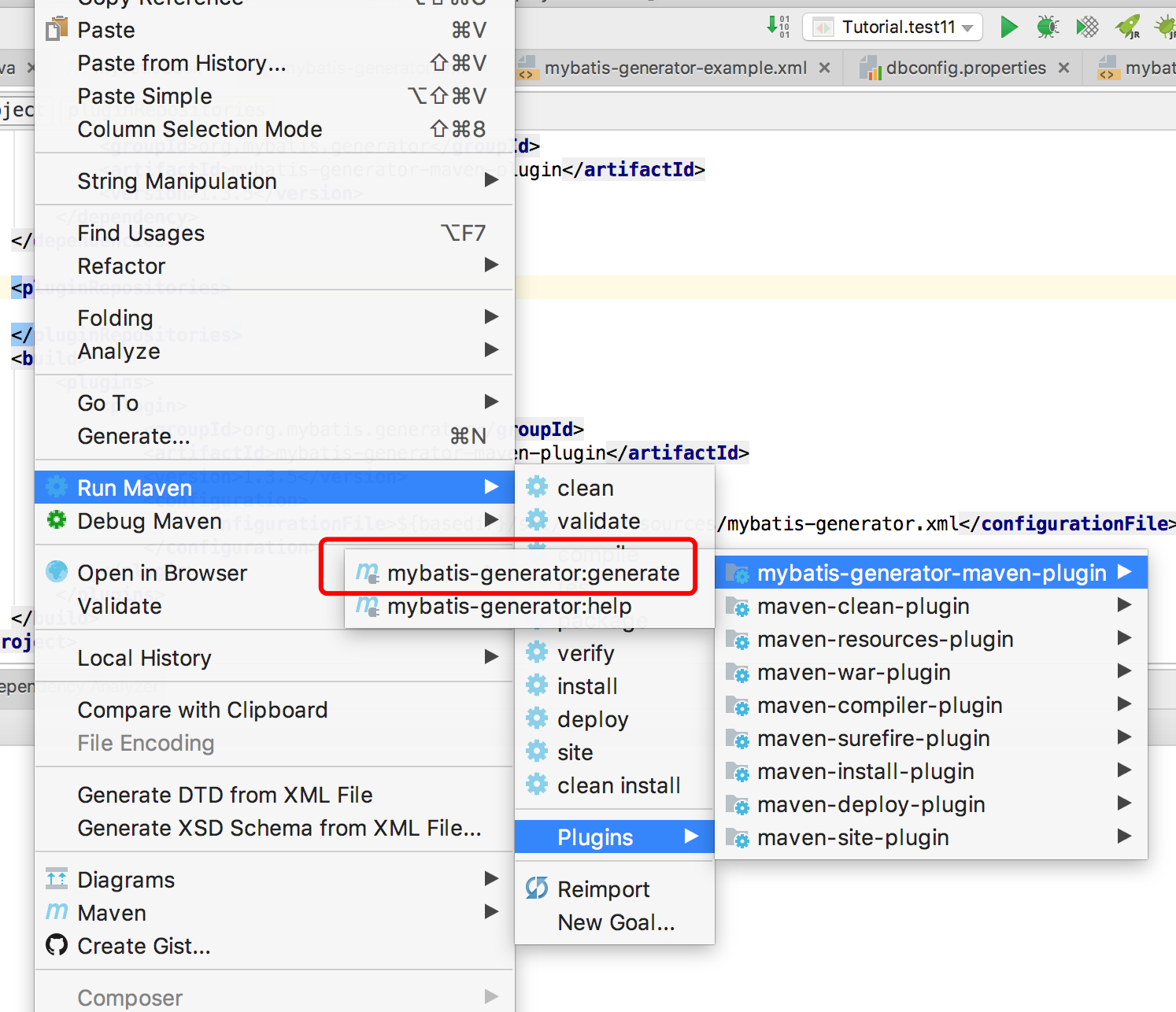The image size is (1176, 1012).
Task: Click the mybatis-generator:generate Maven icon
Action: pyautogui.click(x=367, y=572)
